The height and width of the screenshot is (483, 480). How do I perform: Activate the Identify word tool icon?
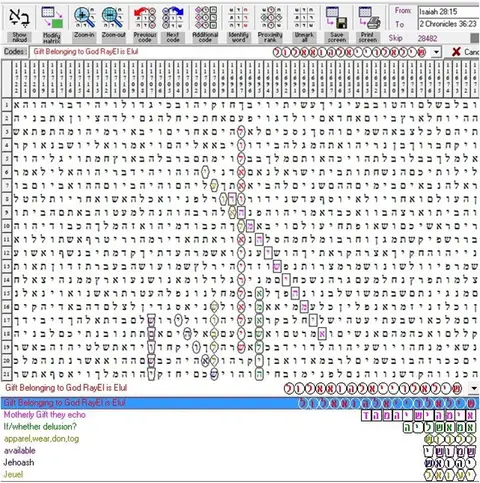pos(239,17)
